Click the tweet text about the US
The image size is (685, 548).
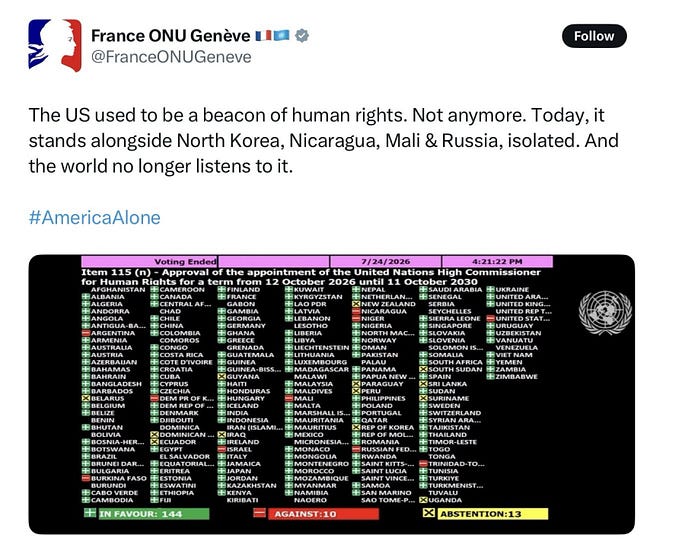[324, 141]
